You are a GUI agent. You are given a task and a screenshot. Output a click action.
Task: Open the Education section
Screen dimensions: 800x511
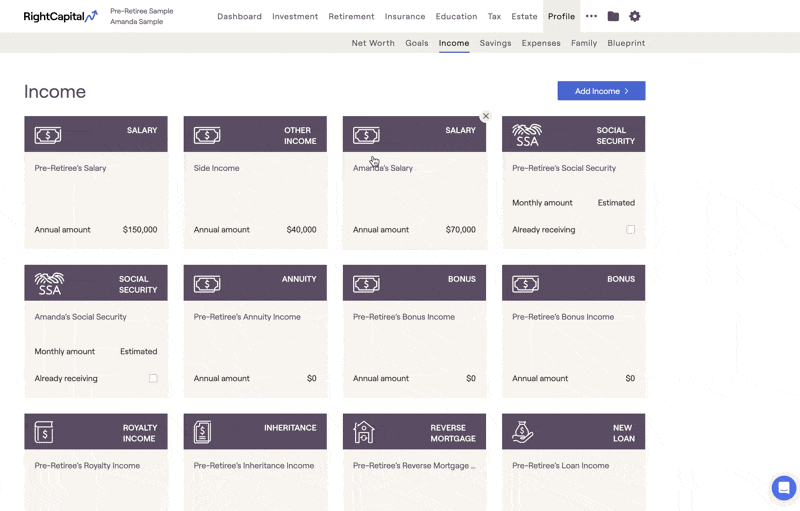click(x=457, y=16)
